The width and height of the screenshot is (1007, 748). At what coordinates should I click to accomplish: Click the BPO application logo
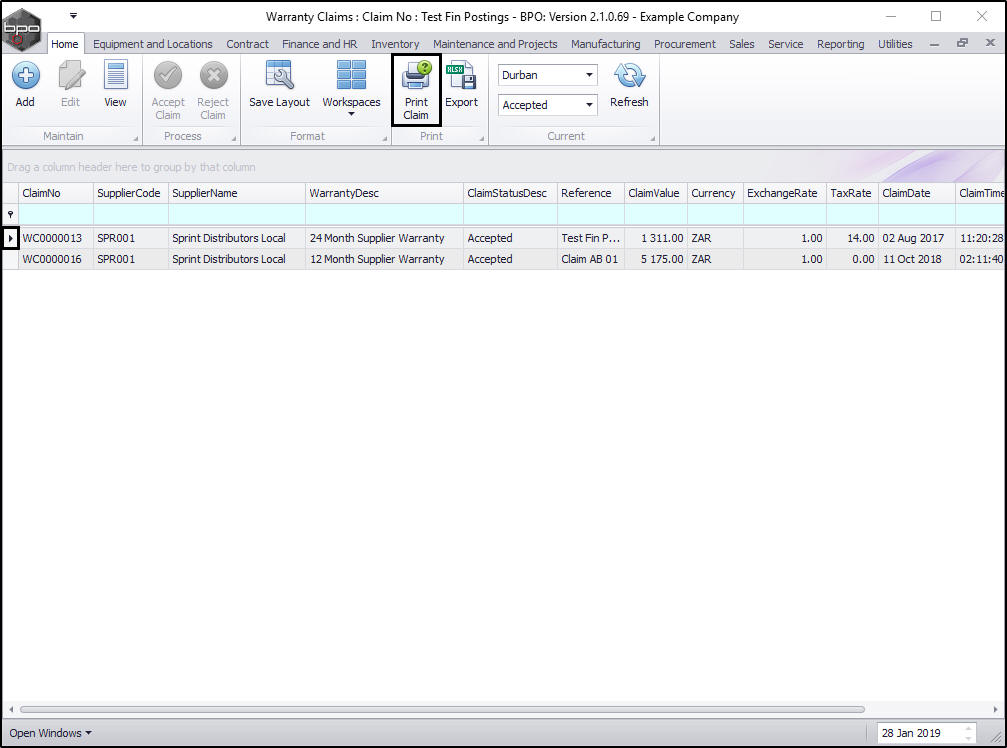(x=21, y=29)
